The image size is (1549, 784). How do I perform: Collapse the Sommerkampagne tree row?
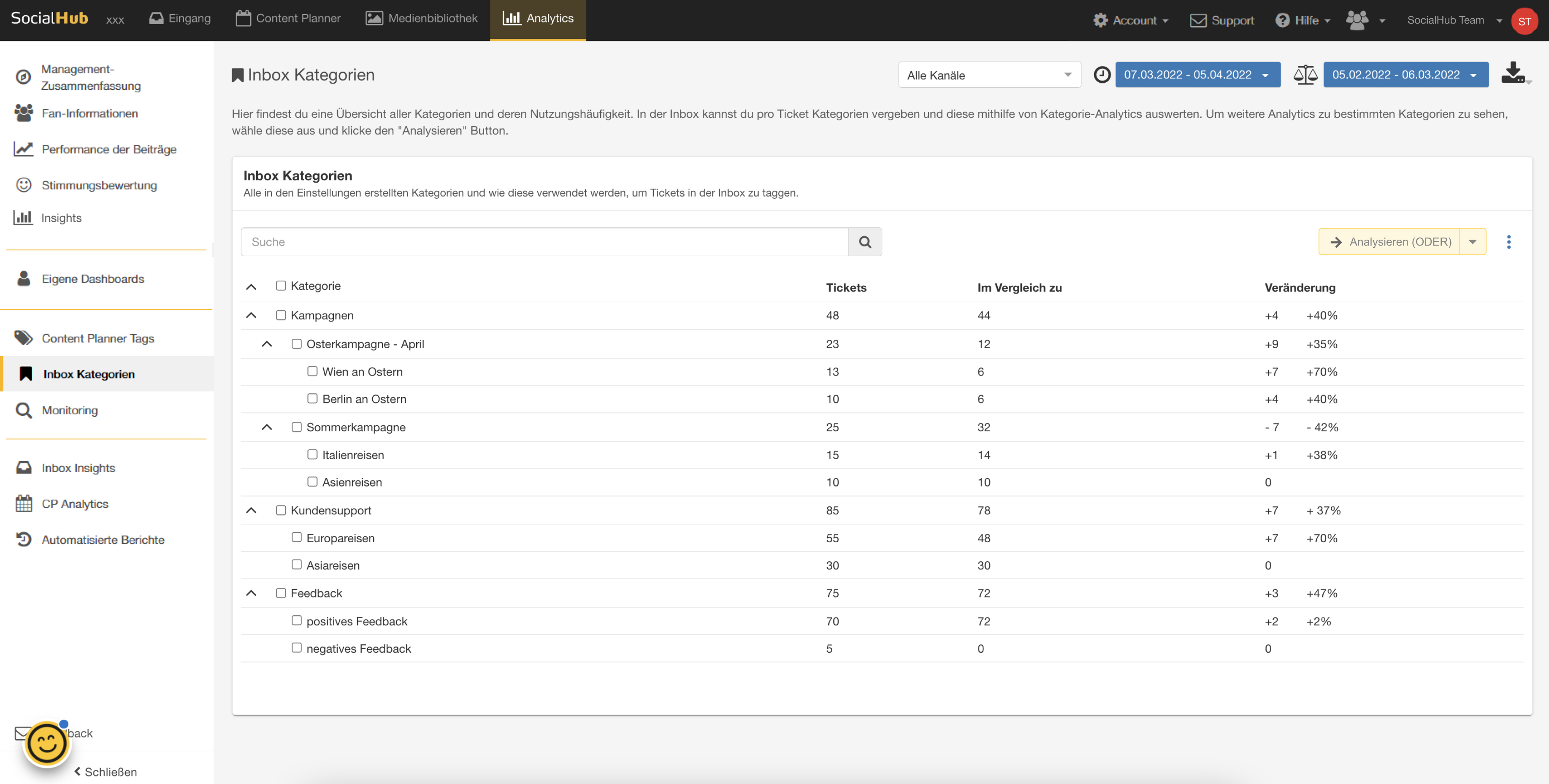(267, 427)
